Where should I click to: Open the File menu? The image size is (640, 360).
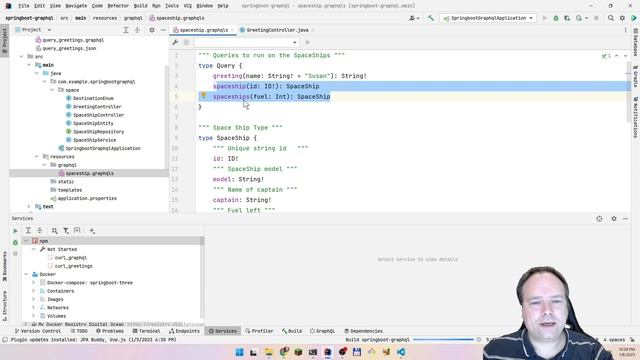pos(24,6)
